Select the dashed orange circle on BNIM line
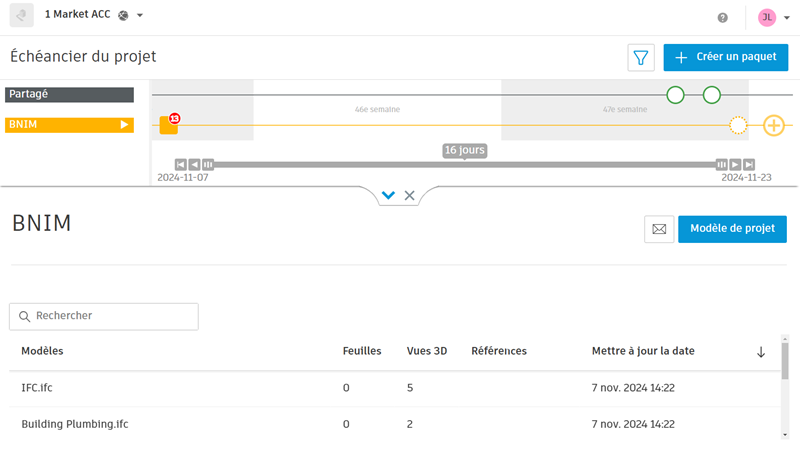Viewport: 800px width, 450px height. [738, 125]
